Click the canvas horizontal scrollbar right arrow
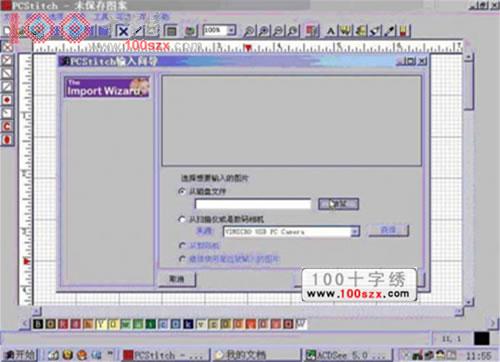 [459, 311]
